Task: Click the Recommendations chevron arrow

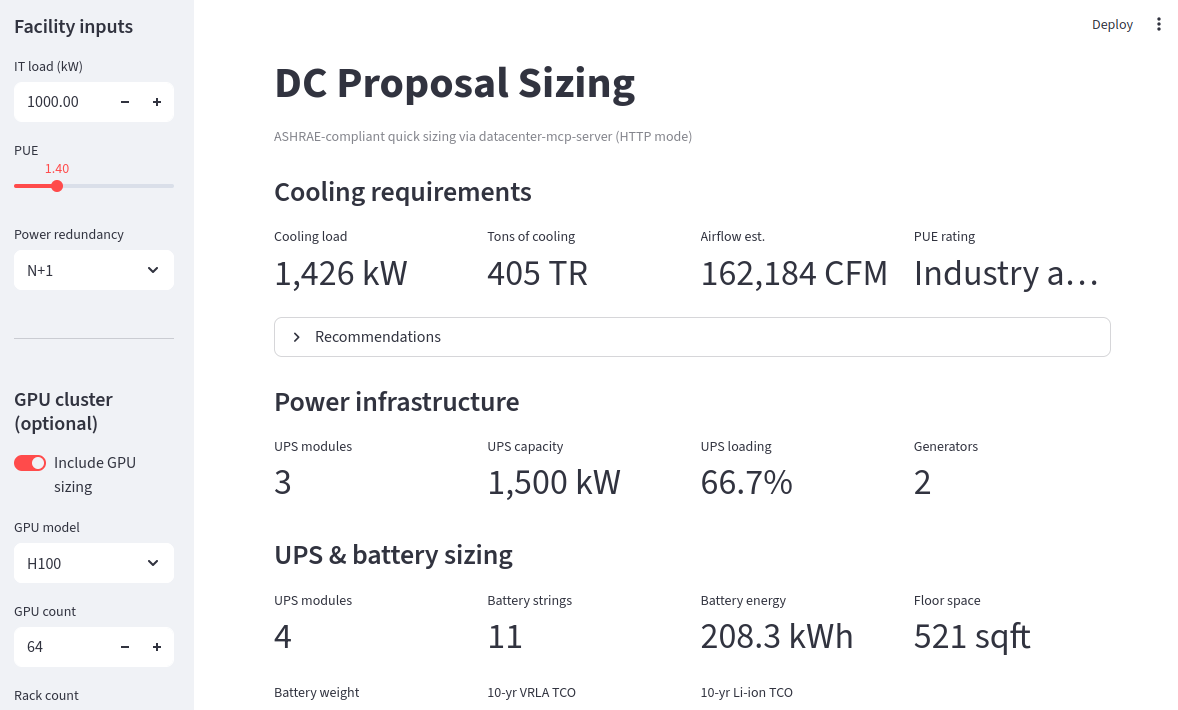Action: (296, 337)
